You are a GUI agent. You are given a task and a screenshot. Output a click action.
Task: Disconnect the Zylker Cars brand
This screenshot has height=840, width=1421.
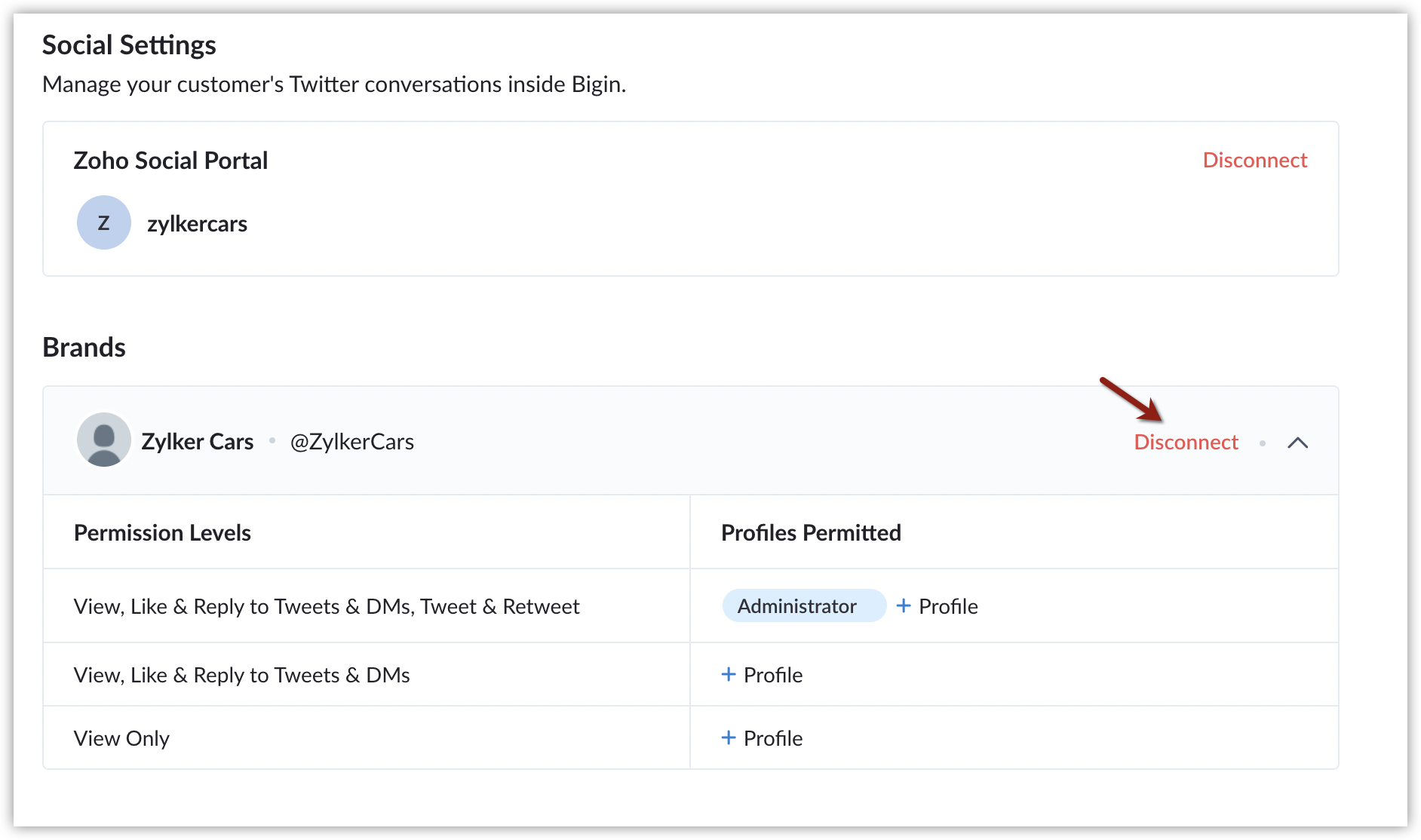tap(1186, 442)
